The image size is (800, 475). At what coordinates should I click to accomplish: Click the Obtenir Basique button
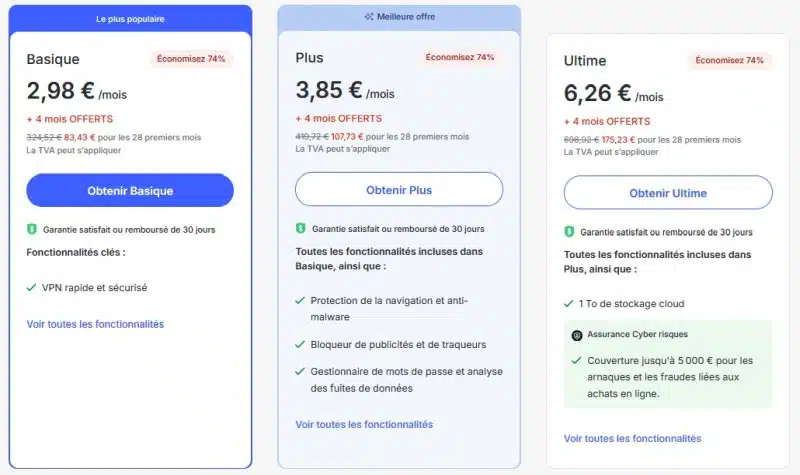(x=130, y=190)
